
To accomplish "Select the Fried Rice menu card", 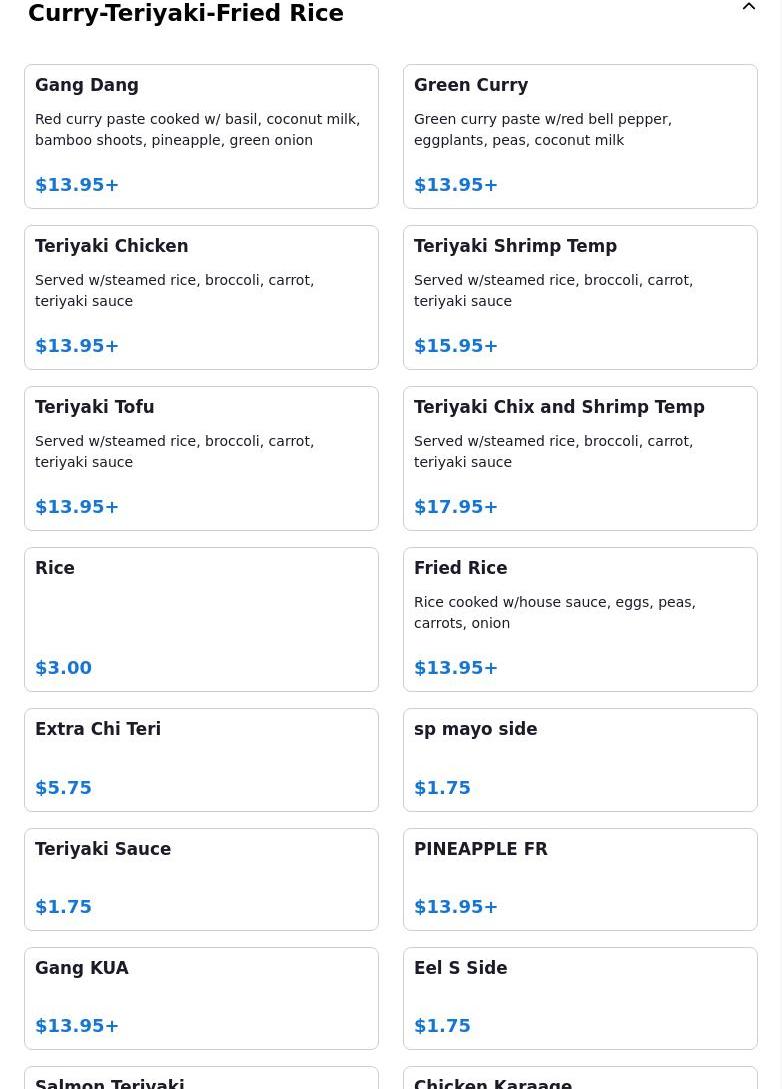I will pyautogui.click(x=580, y=619).
